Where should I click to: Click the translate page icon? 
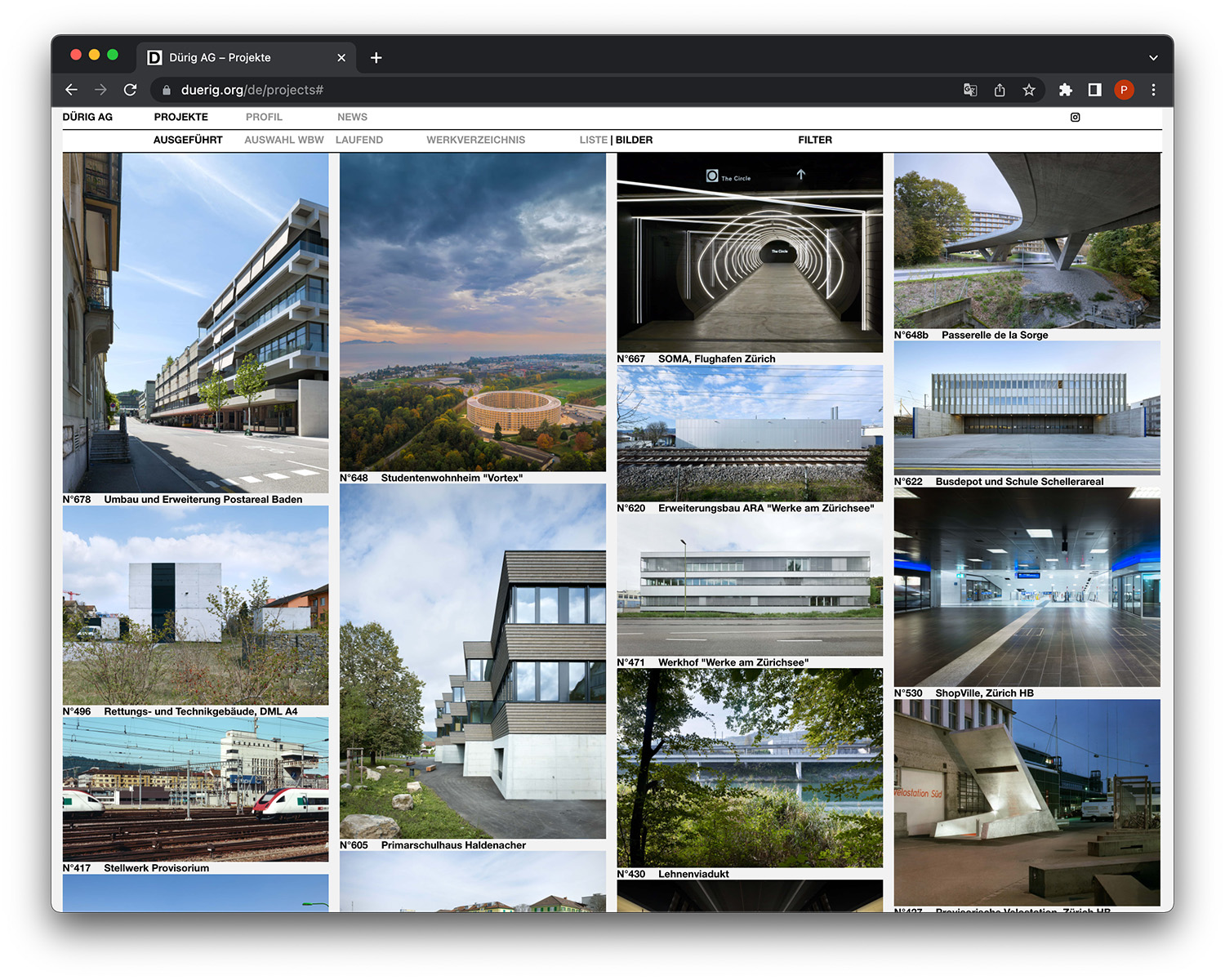coord(970,90)
